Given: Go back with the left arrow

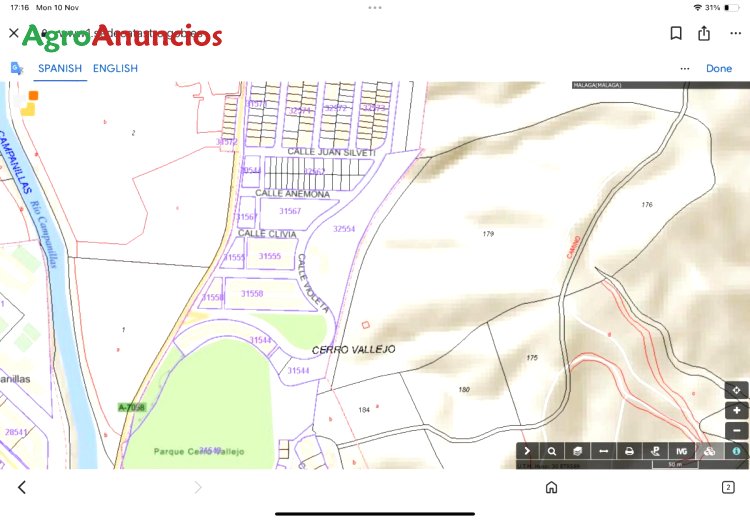Looking at the screenshot, I should tap(22, 487).
